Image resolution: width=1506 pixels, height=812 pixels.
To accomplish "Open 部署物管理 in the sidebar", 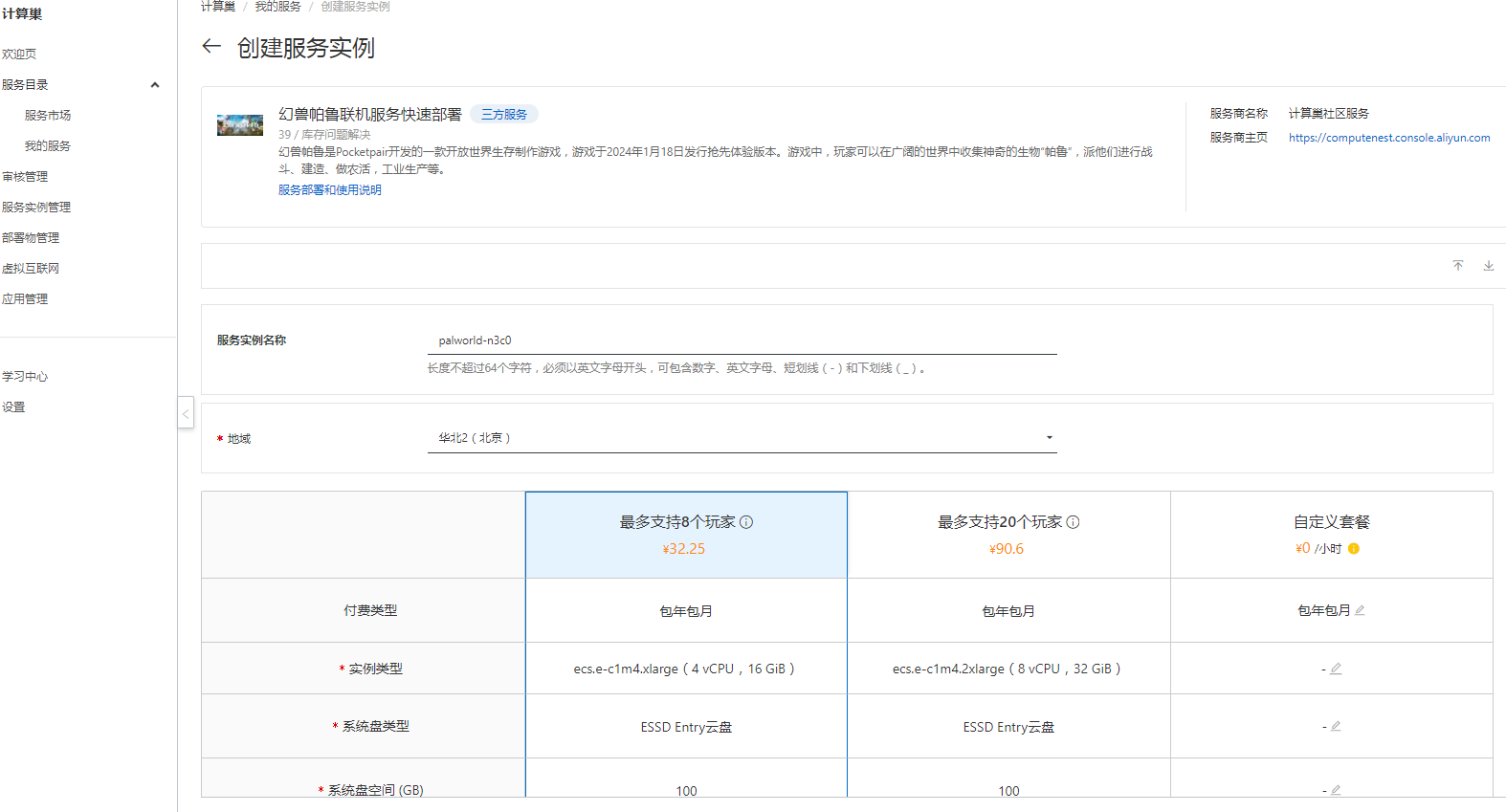I will pyautogui.click(x=31, y=238).
